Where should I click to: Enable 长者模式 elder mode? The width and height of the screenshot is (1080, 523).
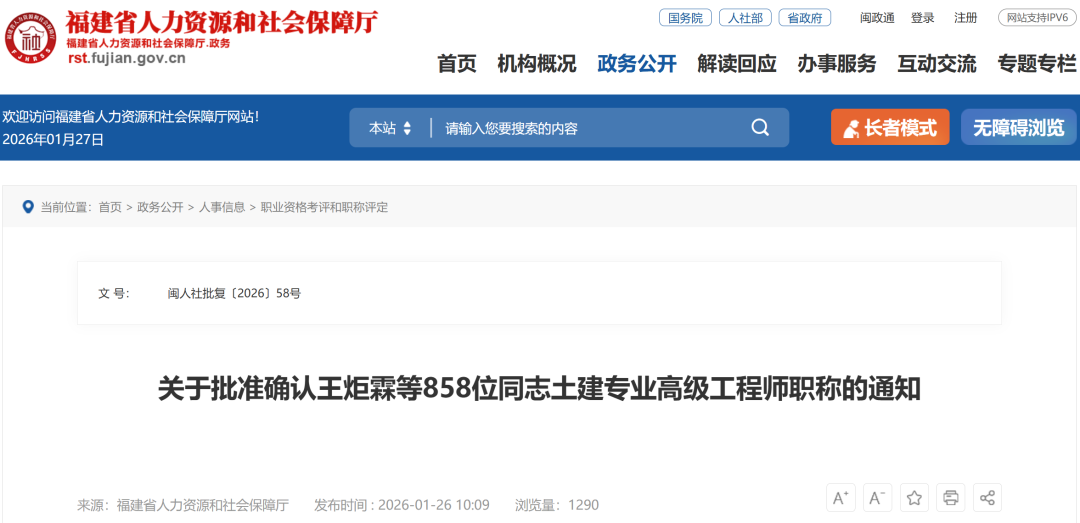pos(890,128)
